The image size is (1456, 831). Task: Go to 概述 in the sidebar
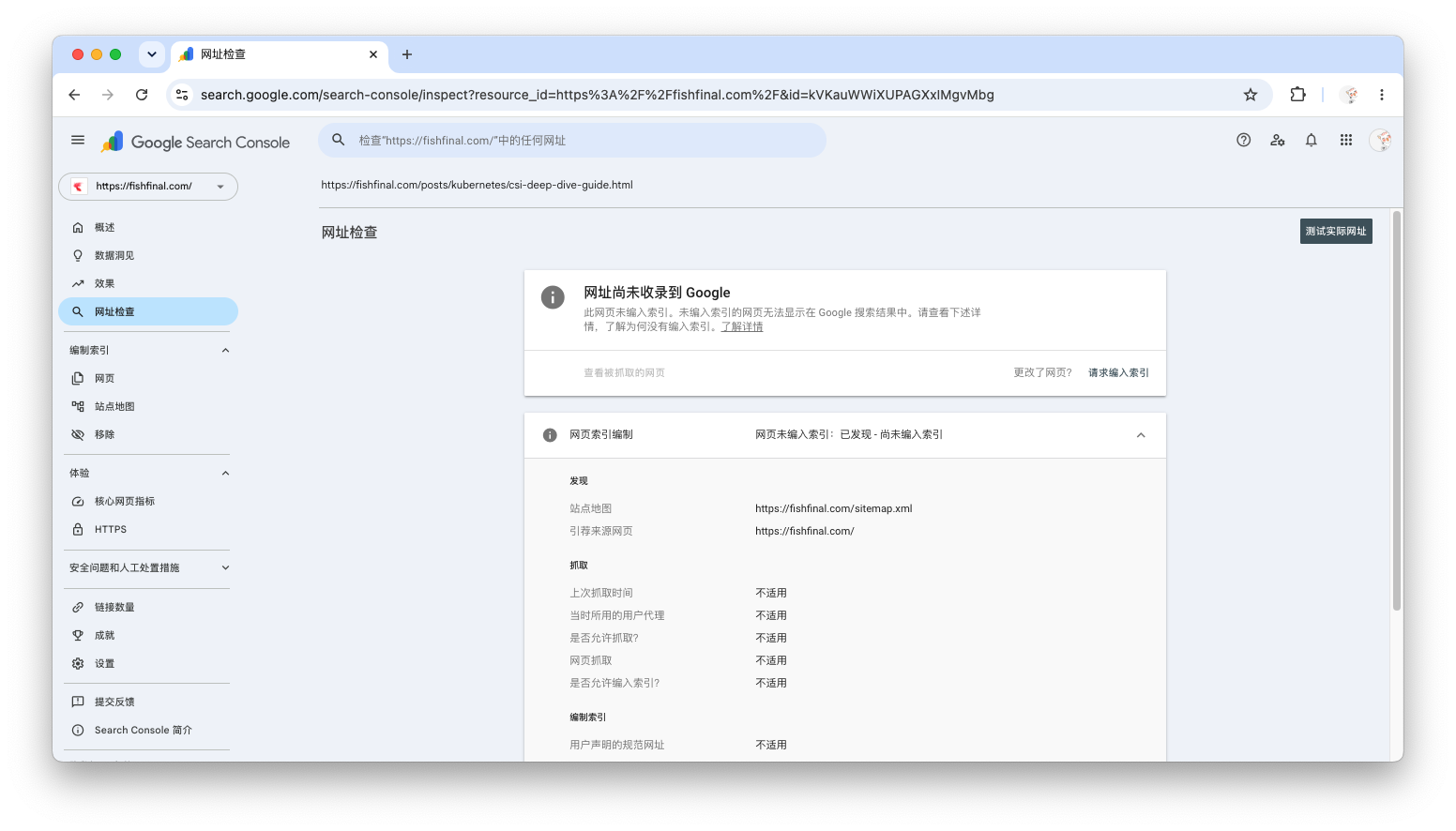tap(148, 228)
